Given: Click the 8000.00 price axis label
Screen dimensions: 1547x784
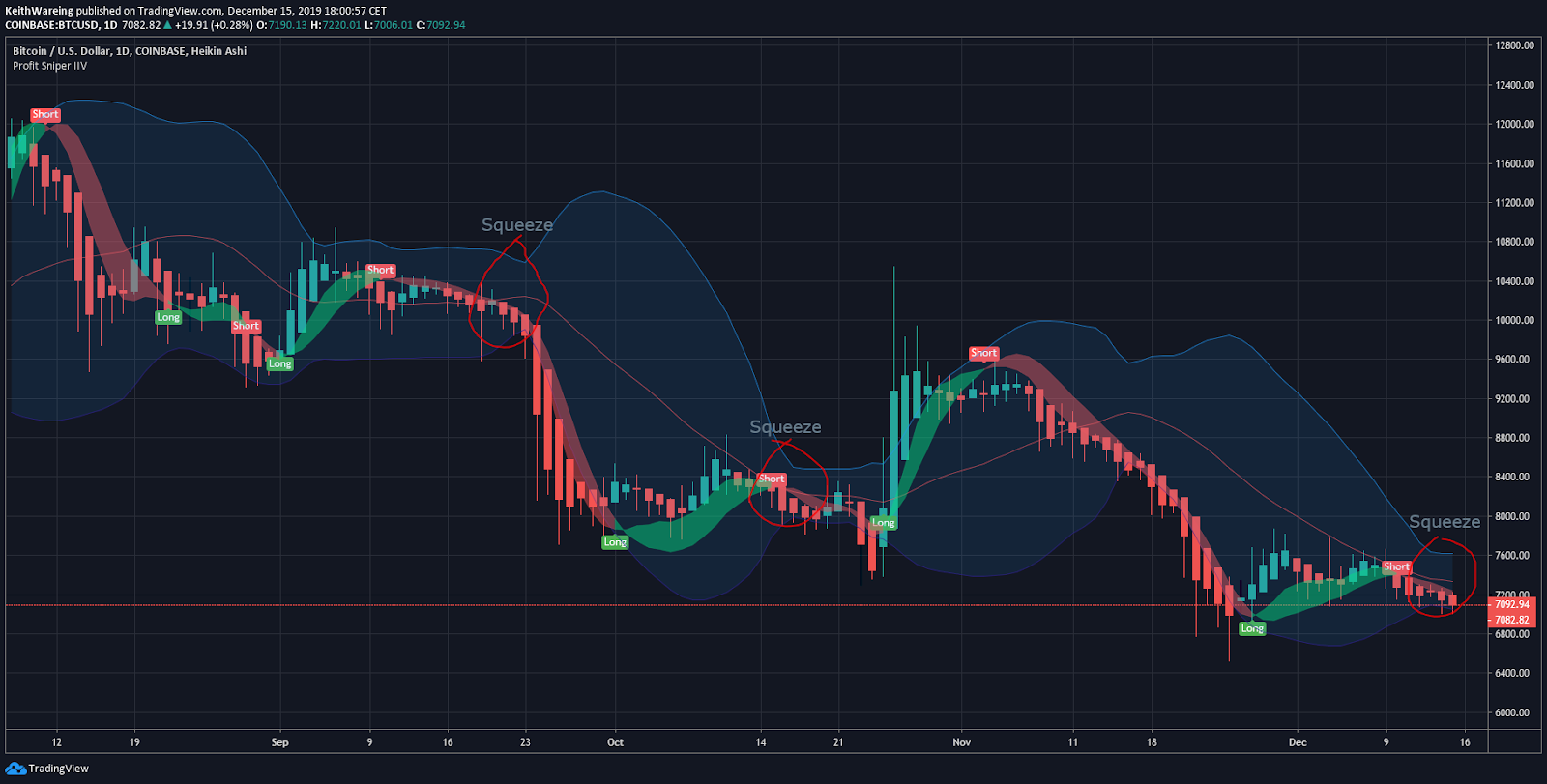Looking at the screenshot, I should [1514, 516].
